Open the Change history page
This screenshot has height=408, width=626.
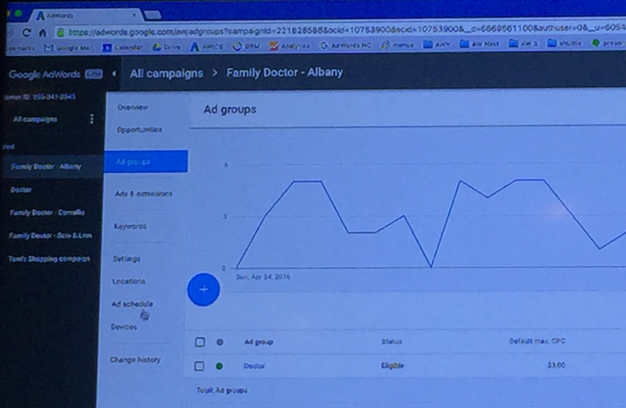pos(135,360)
